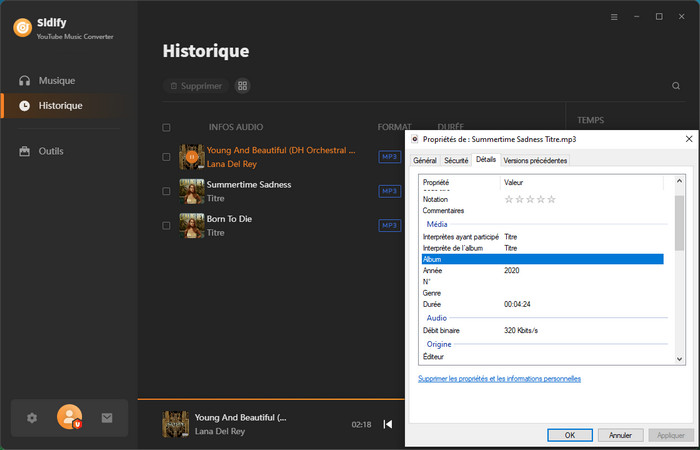Switch to grid view layout icon
Viewport: 700px width, 450px height.
point(242,86)
